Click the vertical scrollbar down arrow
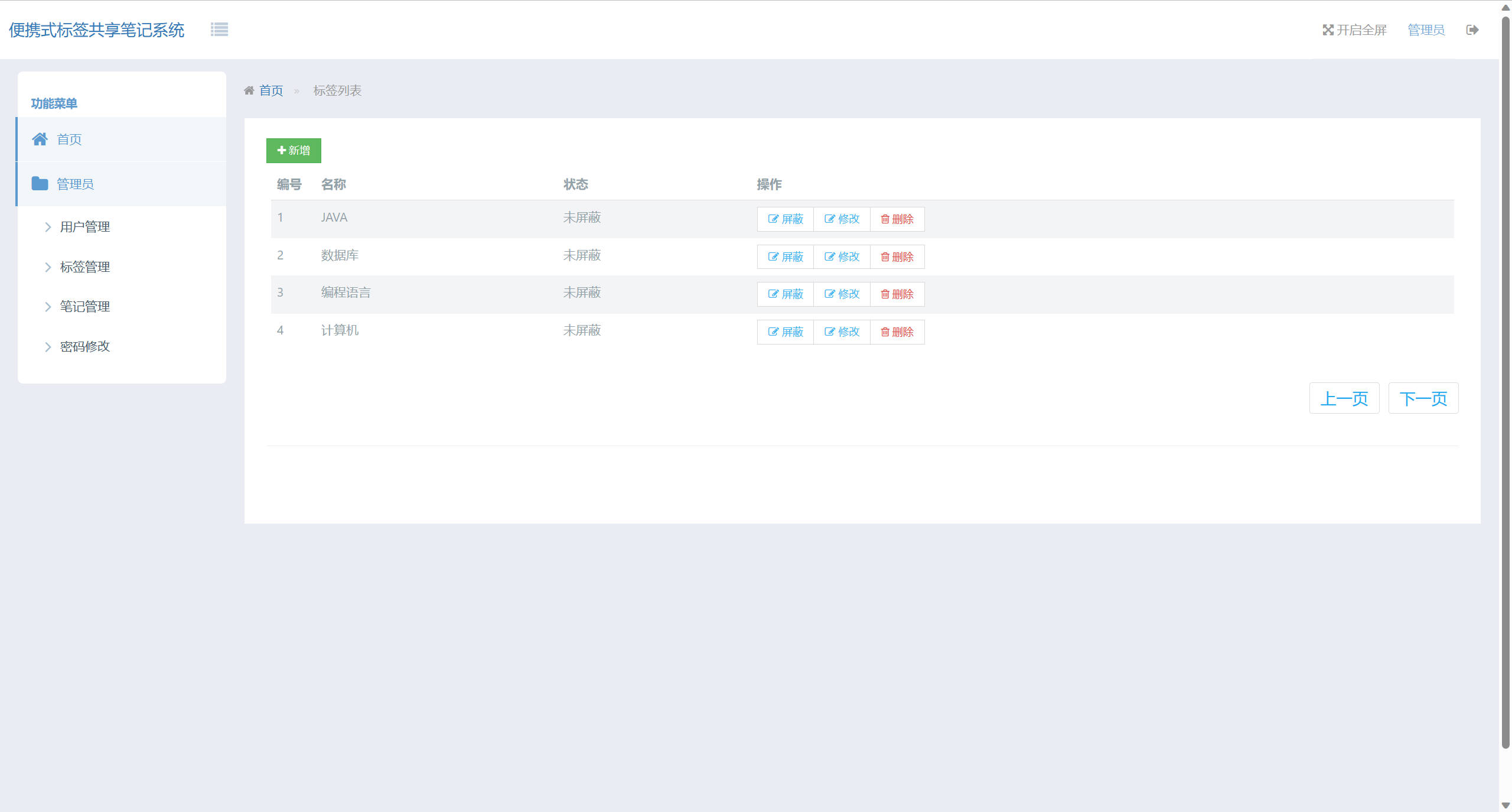The height and width of the screenshot is (812, 1512). click(1506, 805)
